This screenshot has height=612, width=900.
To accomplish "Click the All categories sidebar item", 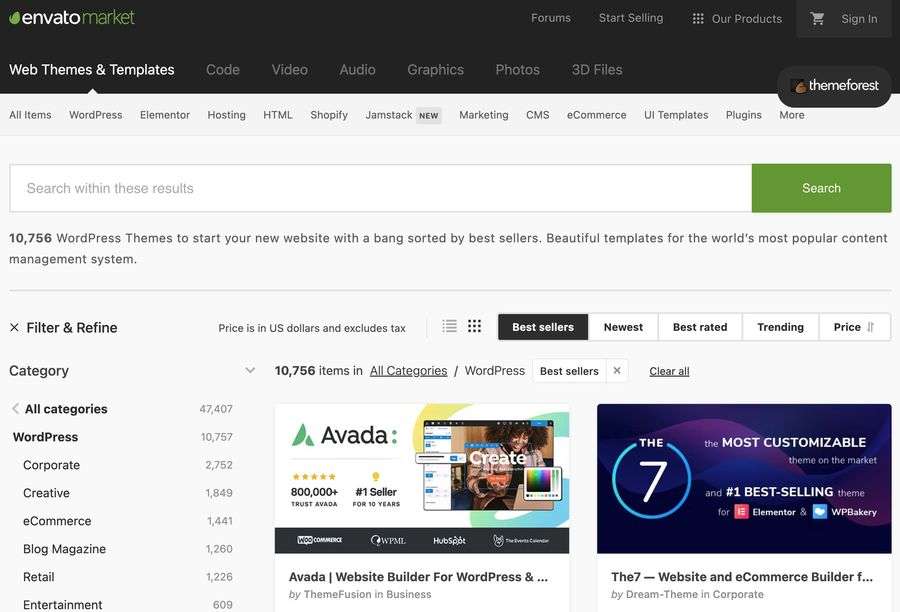I will [66, 409].
